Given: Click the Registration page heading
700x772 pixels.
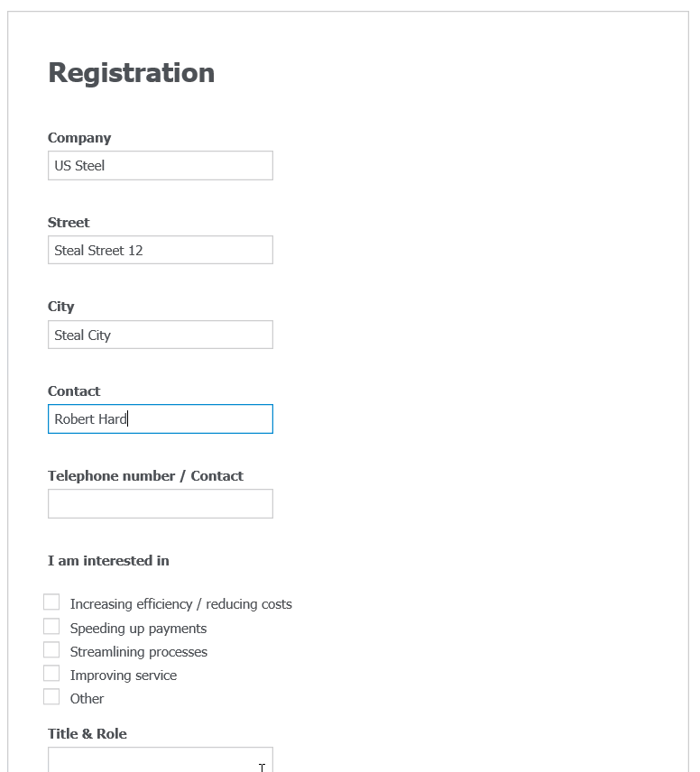Looking at the screenshot, I should [131, 73].
